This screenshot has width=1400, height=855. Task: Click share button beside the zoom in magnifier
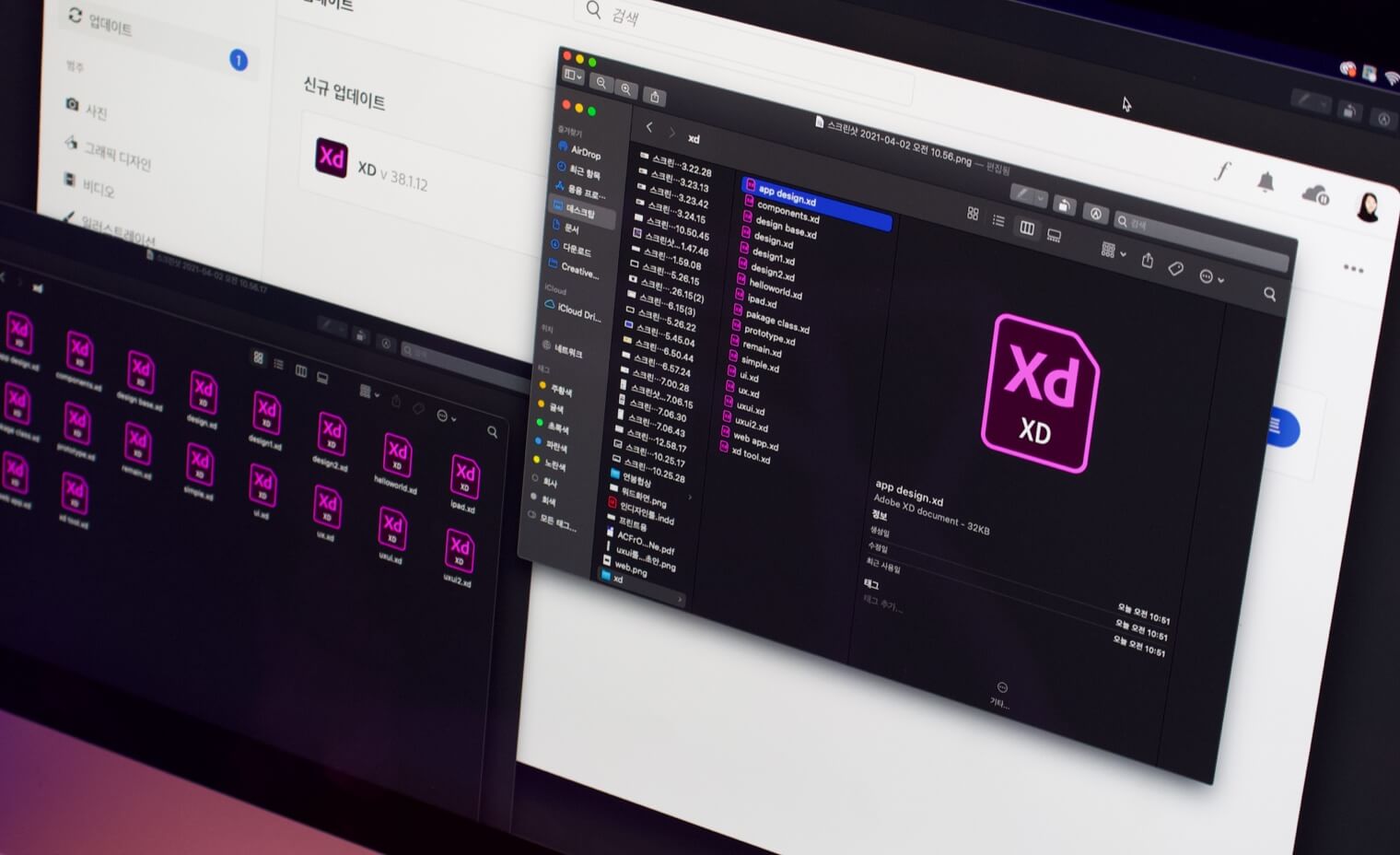655,96
